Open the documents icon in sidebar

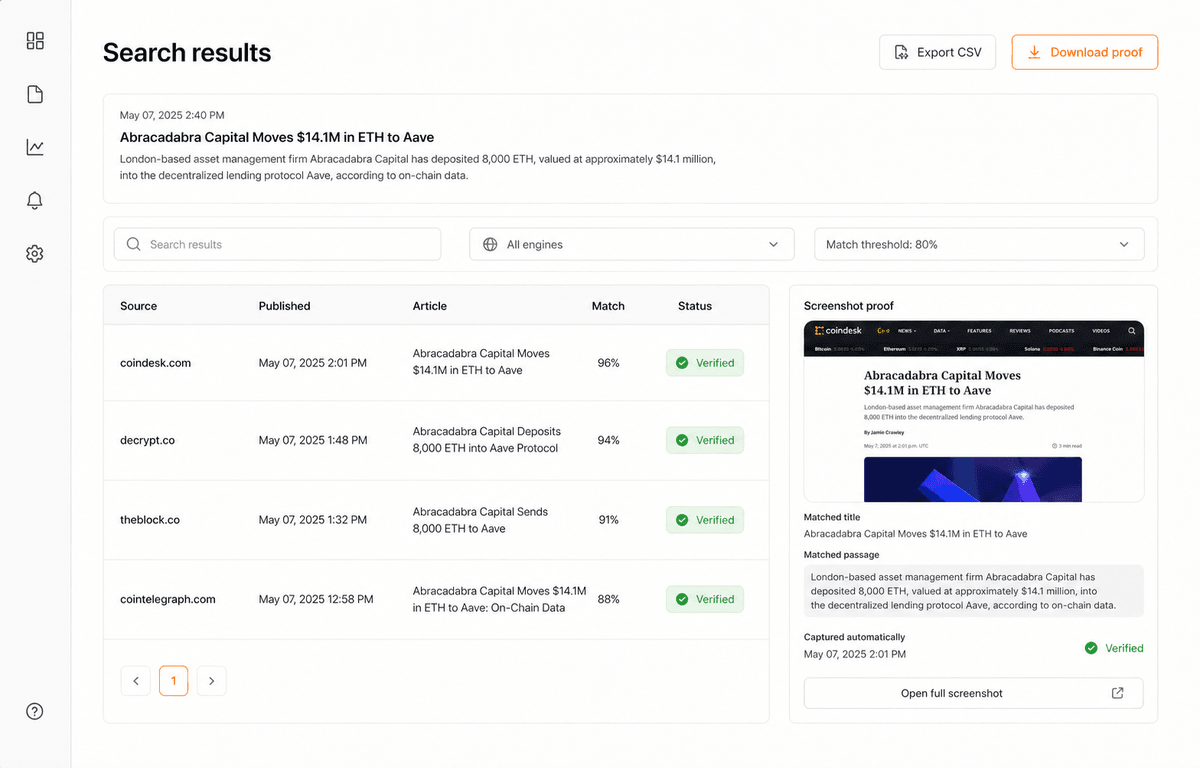(35, 94)
